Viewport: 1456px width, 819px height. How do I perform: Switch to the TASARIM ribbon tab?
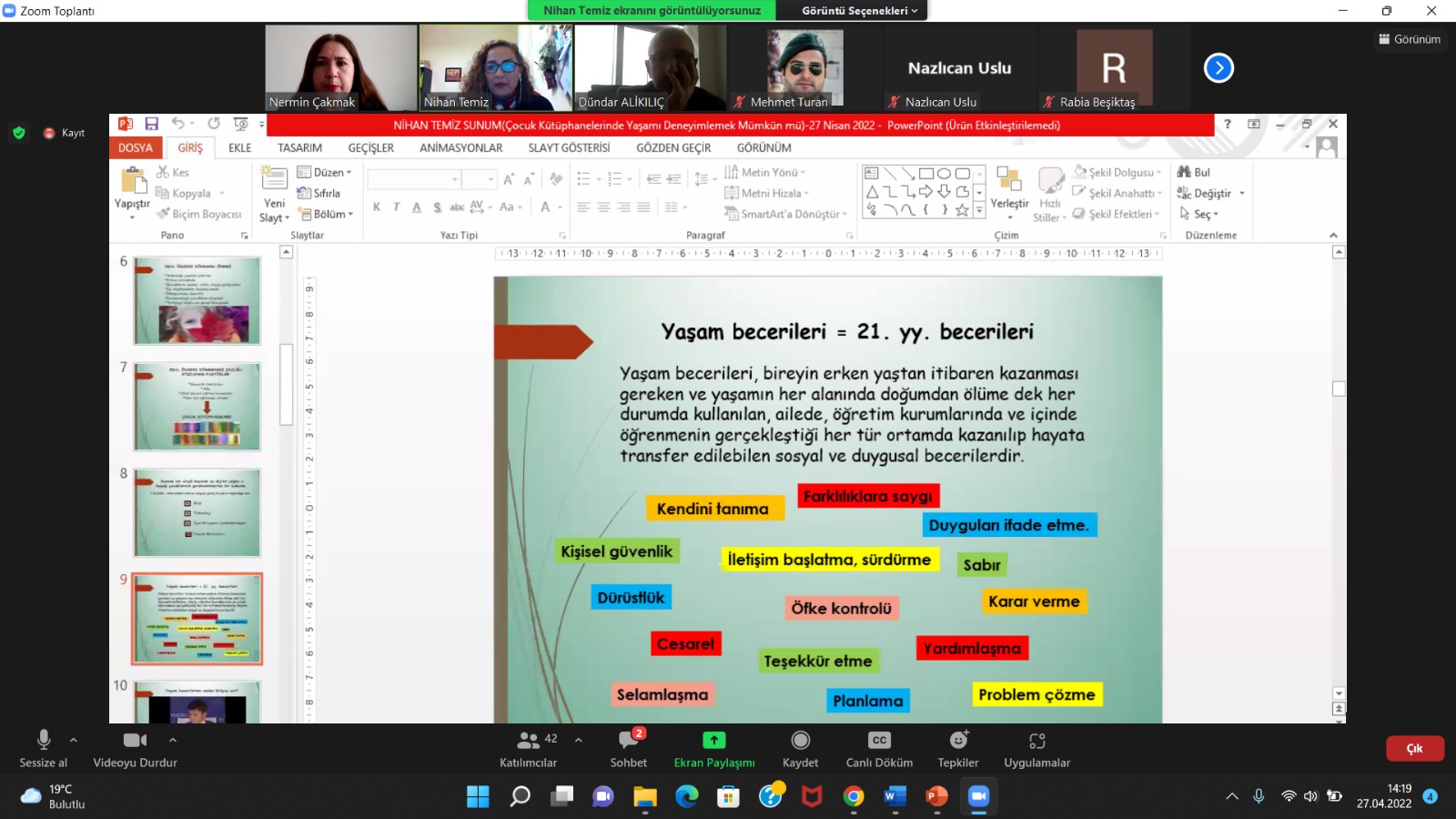coord(299,147)
